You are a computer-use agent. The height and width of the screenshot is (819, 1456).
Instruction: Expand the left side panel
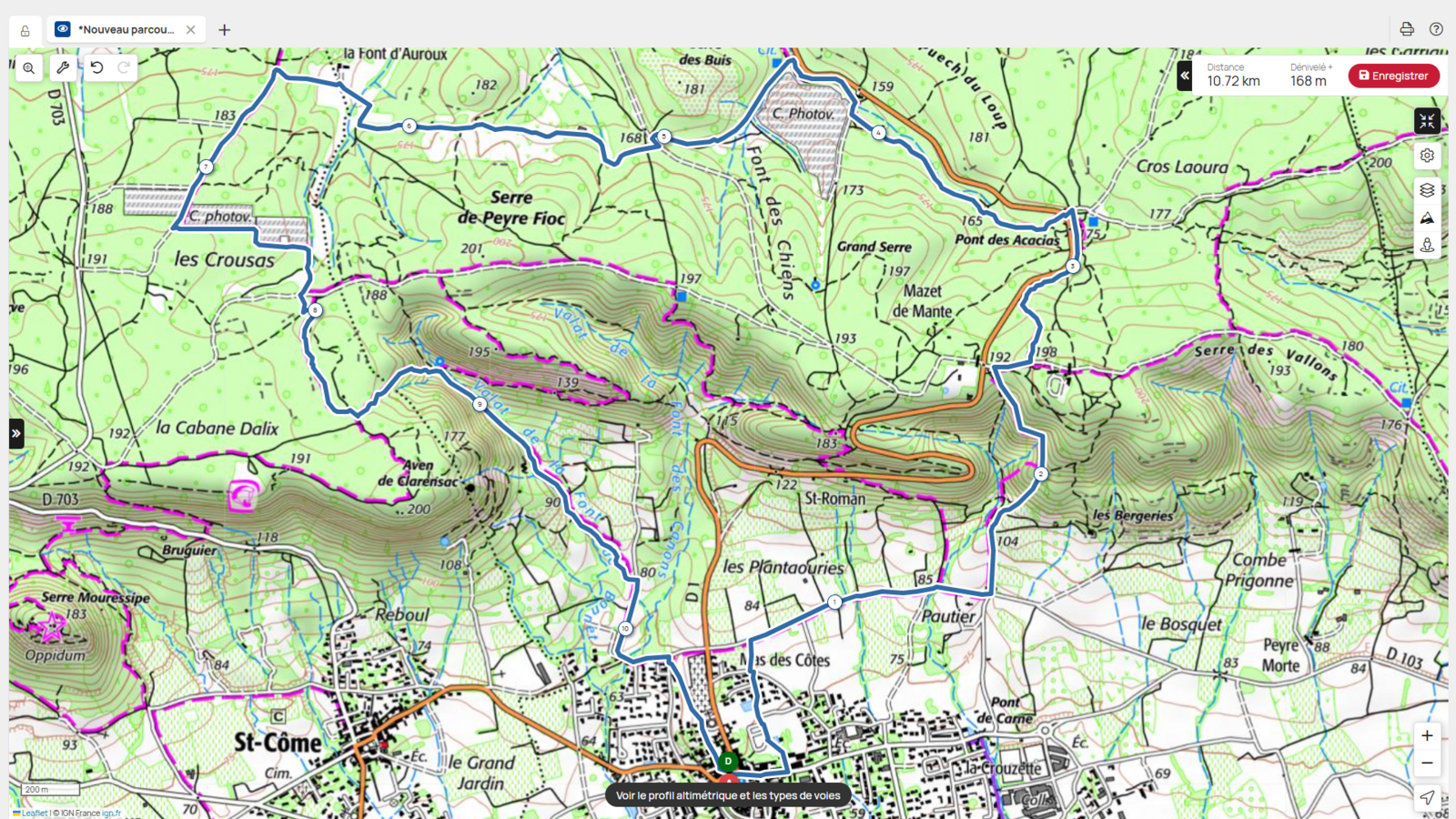pos(16,433)
